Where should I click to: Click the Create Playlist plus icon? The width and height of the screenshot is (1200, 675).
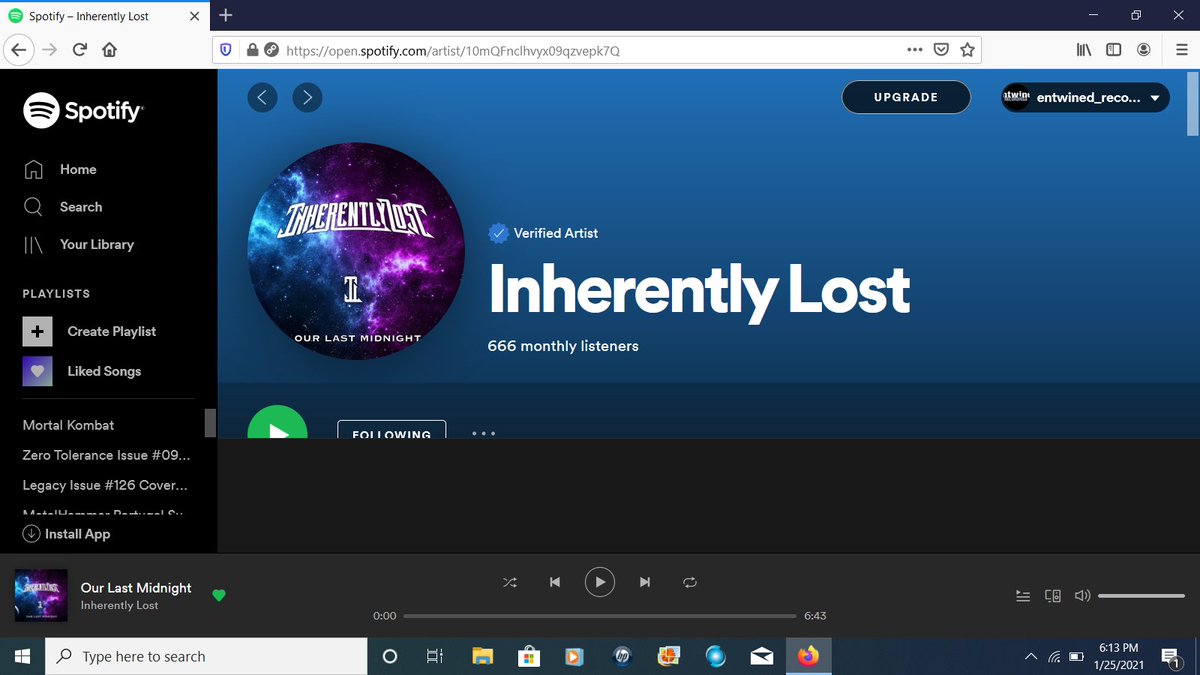tap(37, 331)
